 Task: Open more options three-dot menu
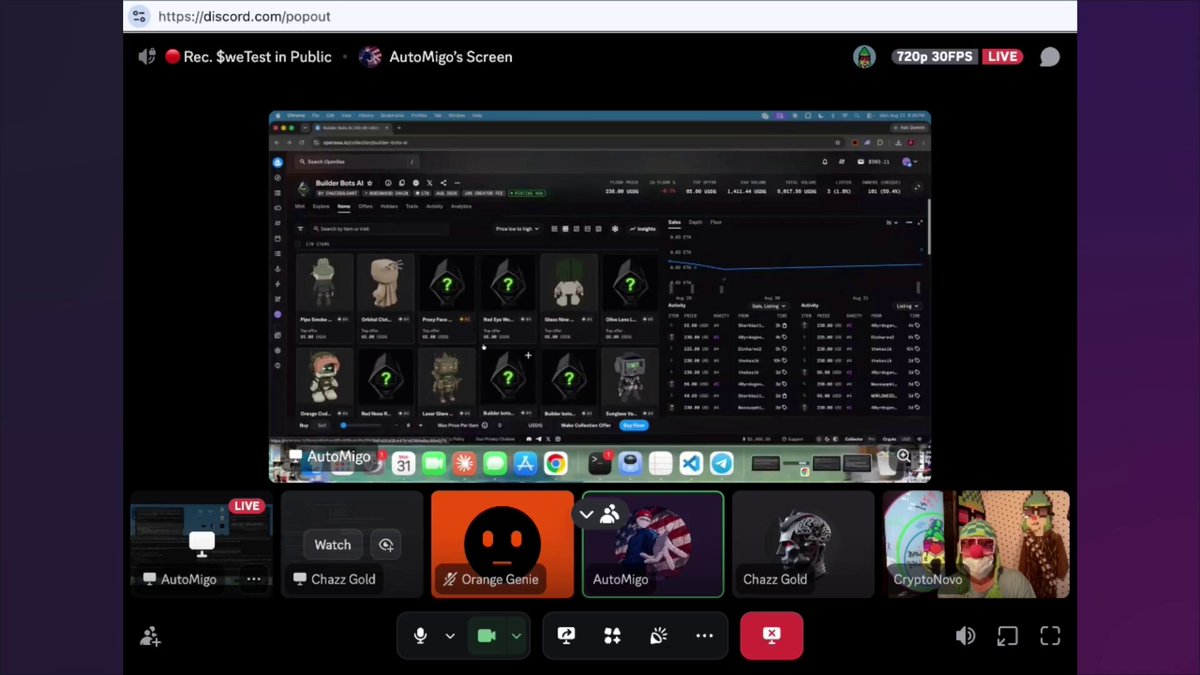(704, 636)
